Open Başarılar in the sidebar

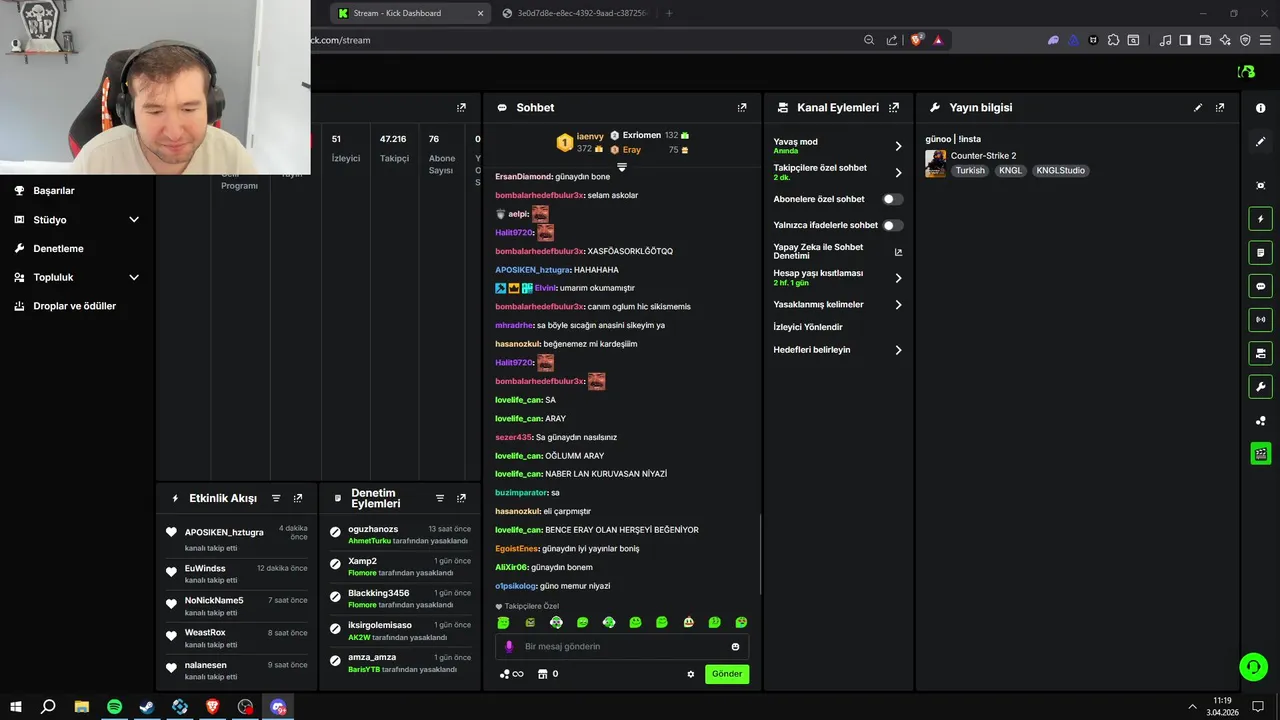point(54,191)
